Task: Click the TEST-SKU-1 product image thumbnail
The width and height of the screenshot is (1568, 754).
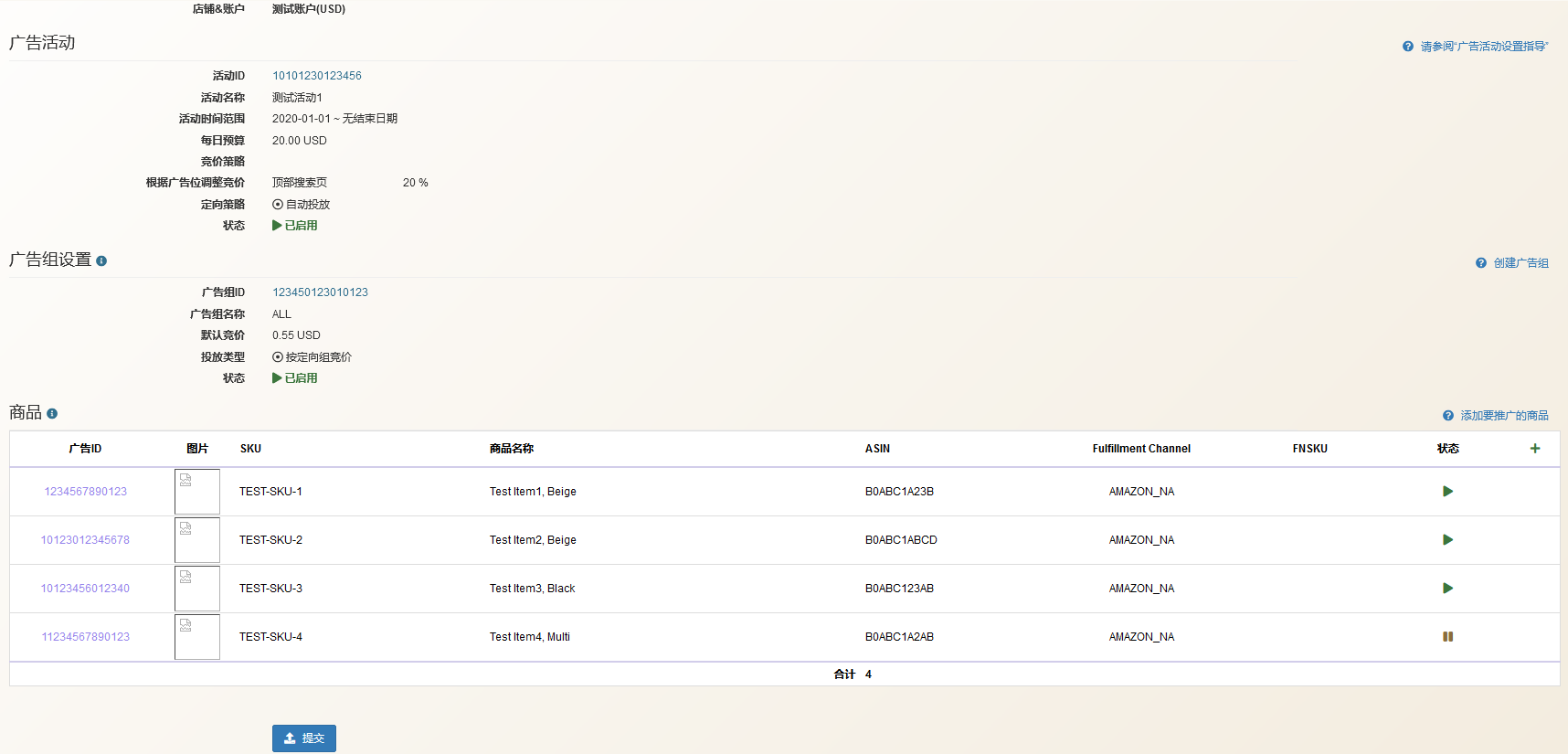Action: click(197, 492)
